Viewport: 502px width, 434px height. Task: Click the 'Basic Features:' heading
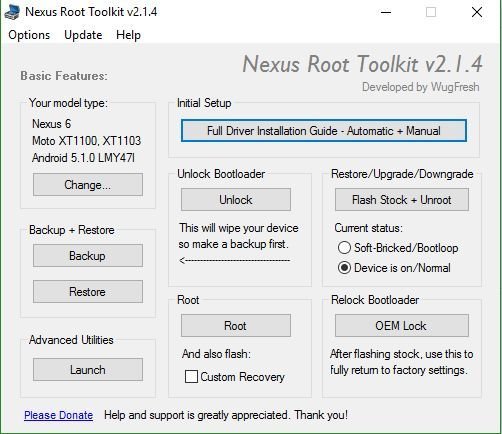point(64,76)
